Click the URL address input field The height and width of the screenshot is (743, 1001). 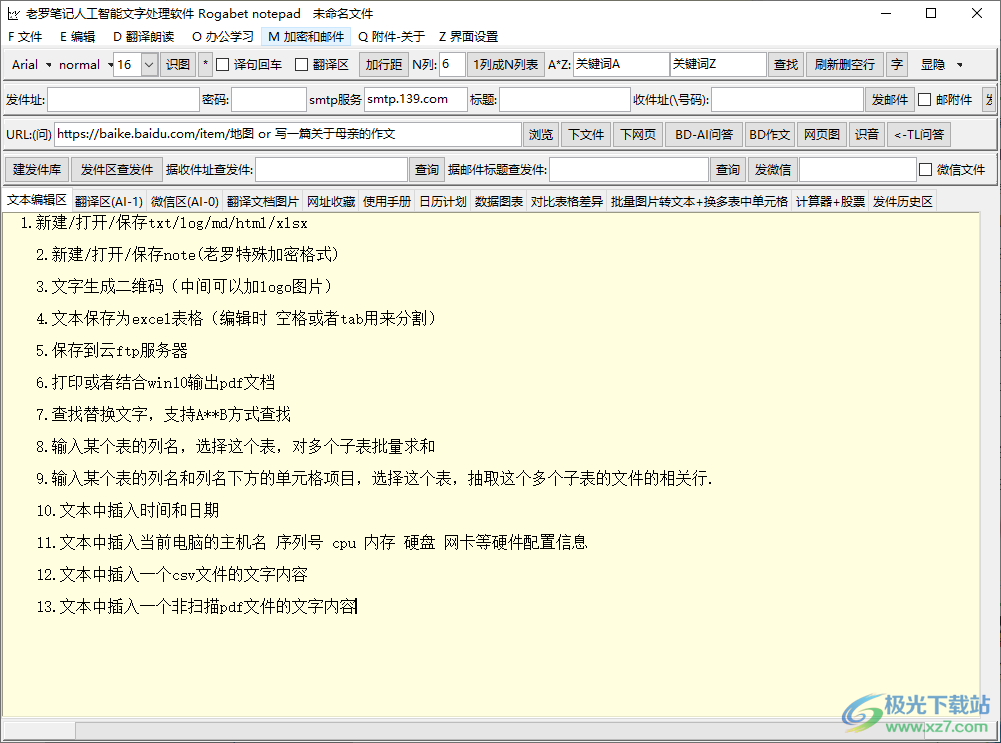pos(288,134)
